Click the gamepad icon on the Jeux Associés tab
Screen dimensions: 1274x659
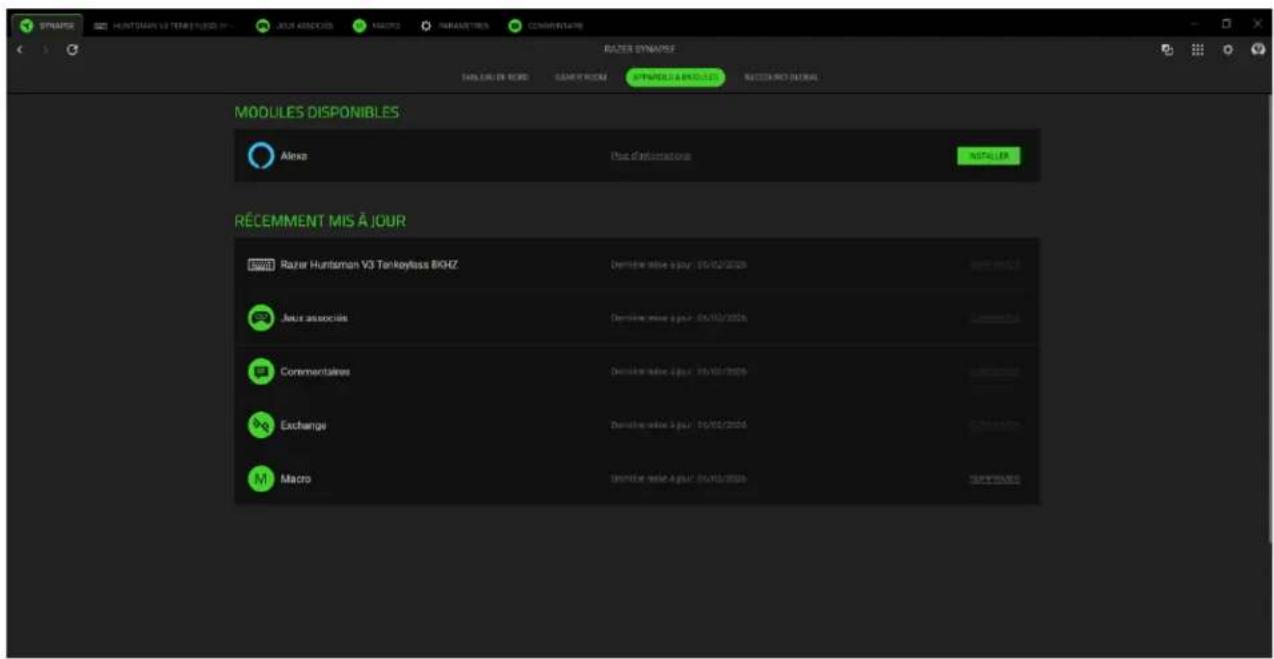pos(262,25)
